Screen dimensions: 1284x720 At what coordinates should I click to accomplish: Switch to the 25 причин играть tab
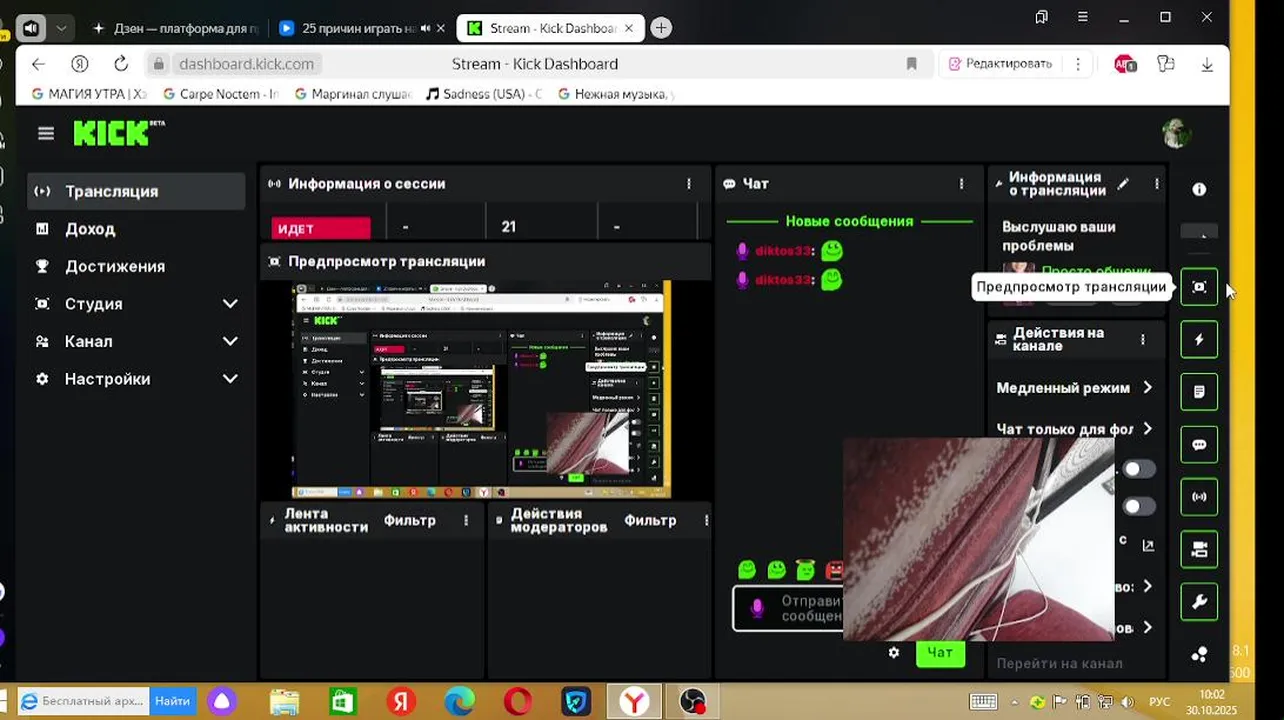(350, 29)
